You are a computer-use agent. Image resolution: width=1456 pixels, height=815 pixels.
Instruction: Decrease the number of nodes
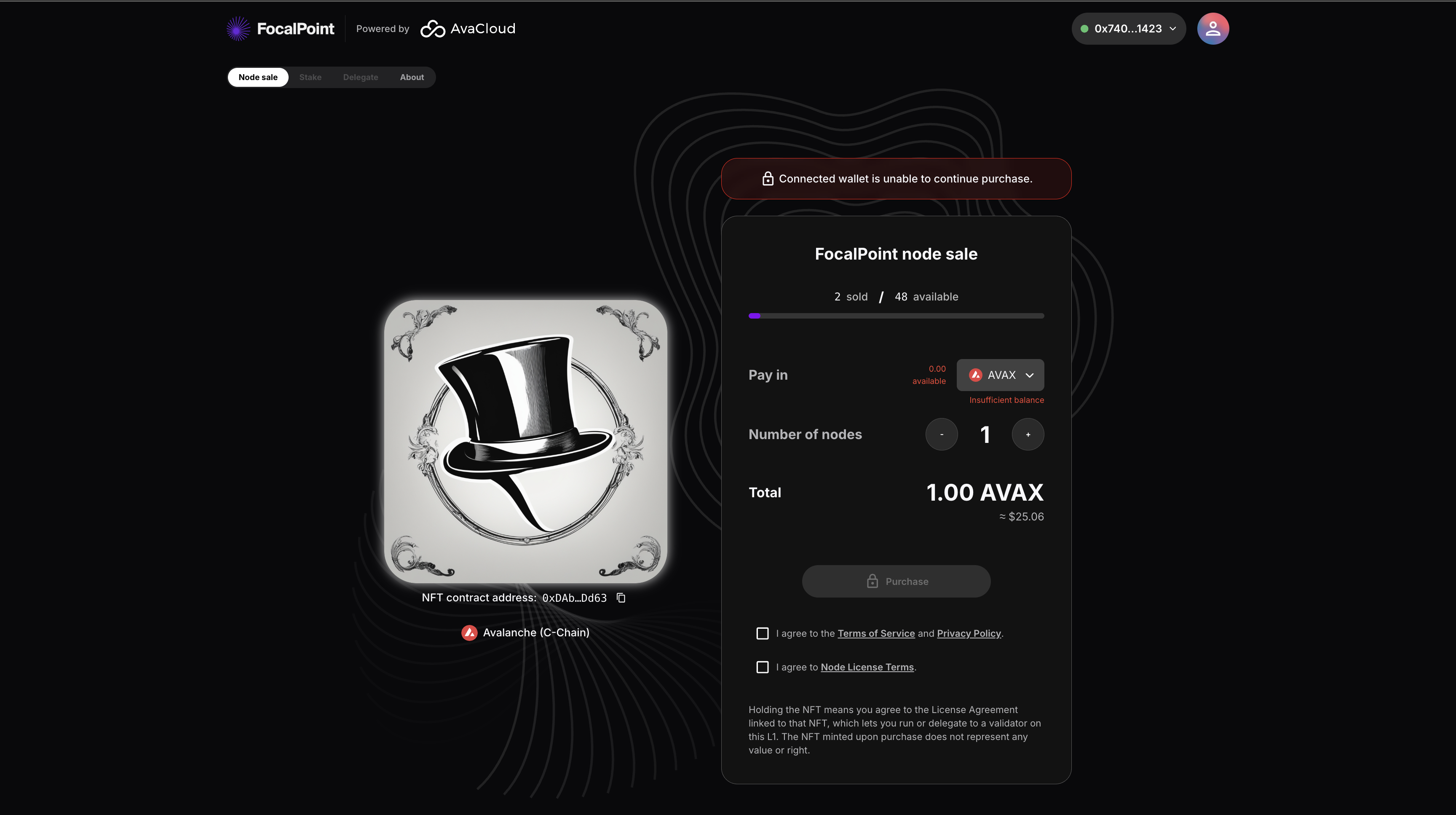click(x=941, y=434)
